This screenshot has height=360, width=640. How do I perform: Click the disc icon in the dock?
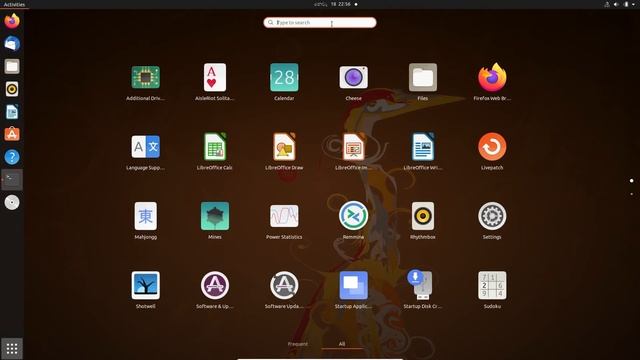pos(12,202)
